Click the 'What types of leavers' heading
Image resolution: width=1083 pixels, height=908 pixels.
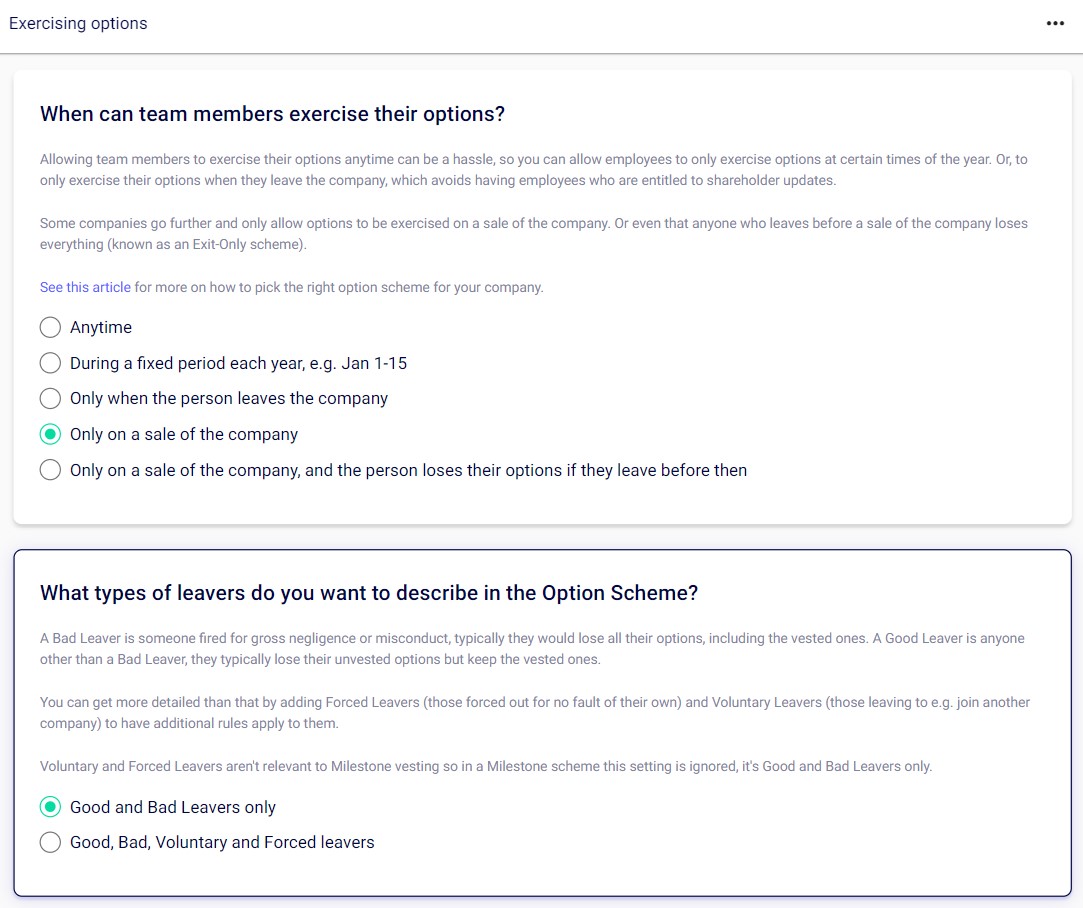[368, 593]
